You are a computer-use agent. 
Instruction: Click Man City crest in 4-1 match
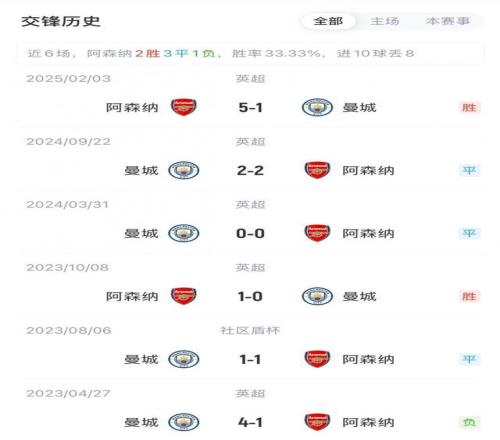(184, 422)
